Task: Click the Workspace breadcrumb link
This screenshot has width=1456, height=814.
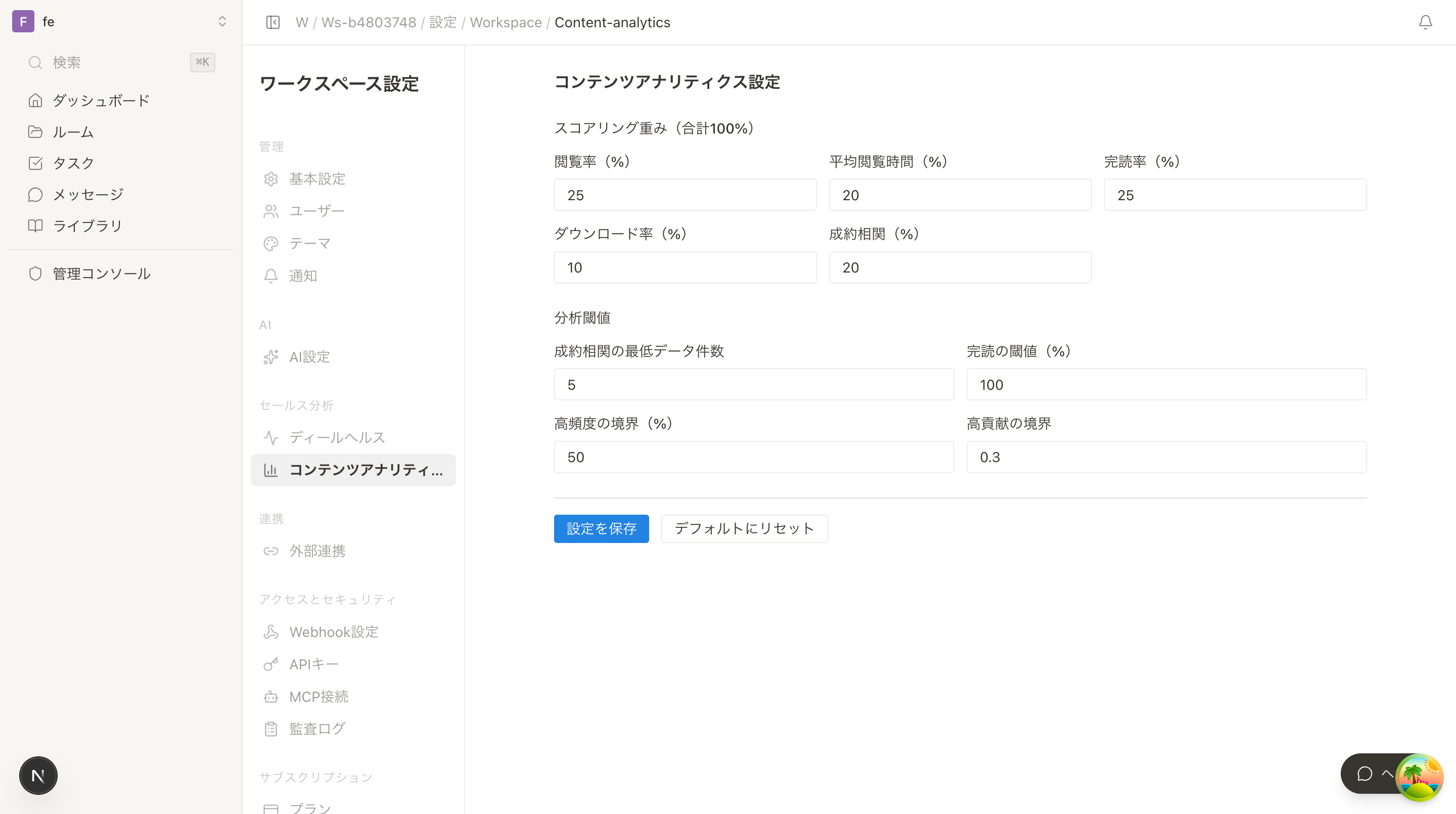Action: point(506,22)
